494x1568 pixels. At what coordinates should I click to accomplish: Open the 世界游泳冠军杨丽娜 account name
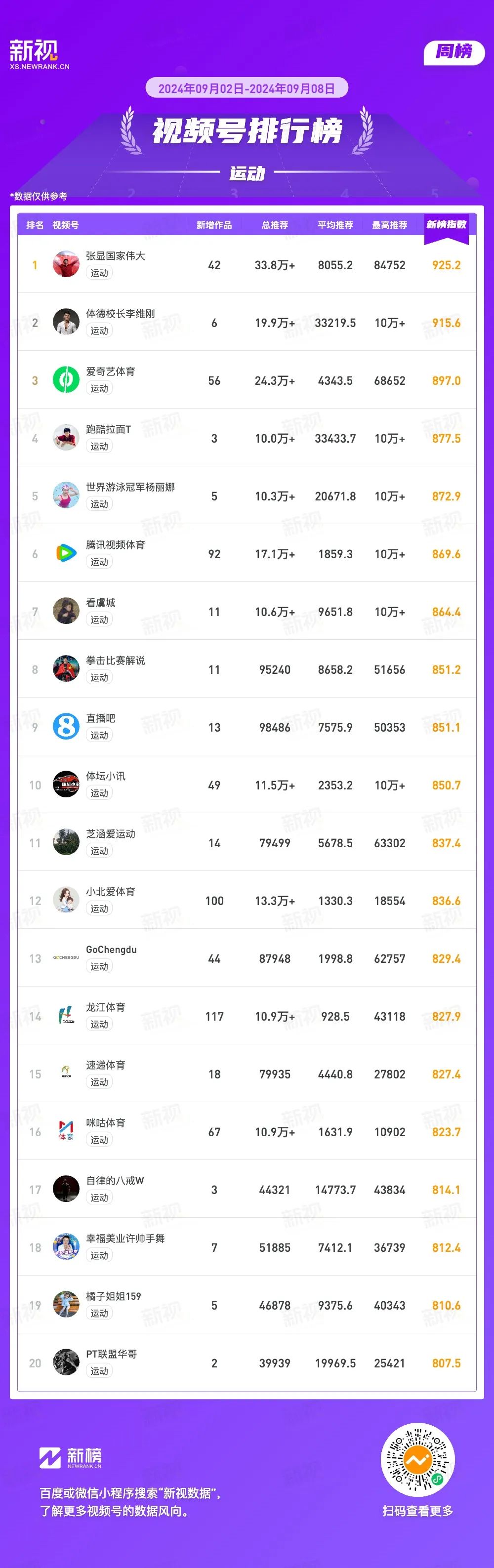click(130, 488)
